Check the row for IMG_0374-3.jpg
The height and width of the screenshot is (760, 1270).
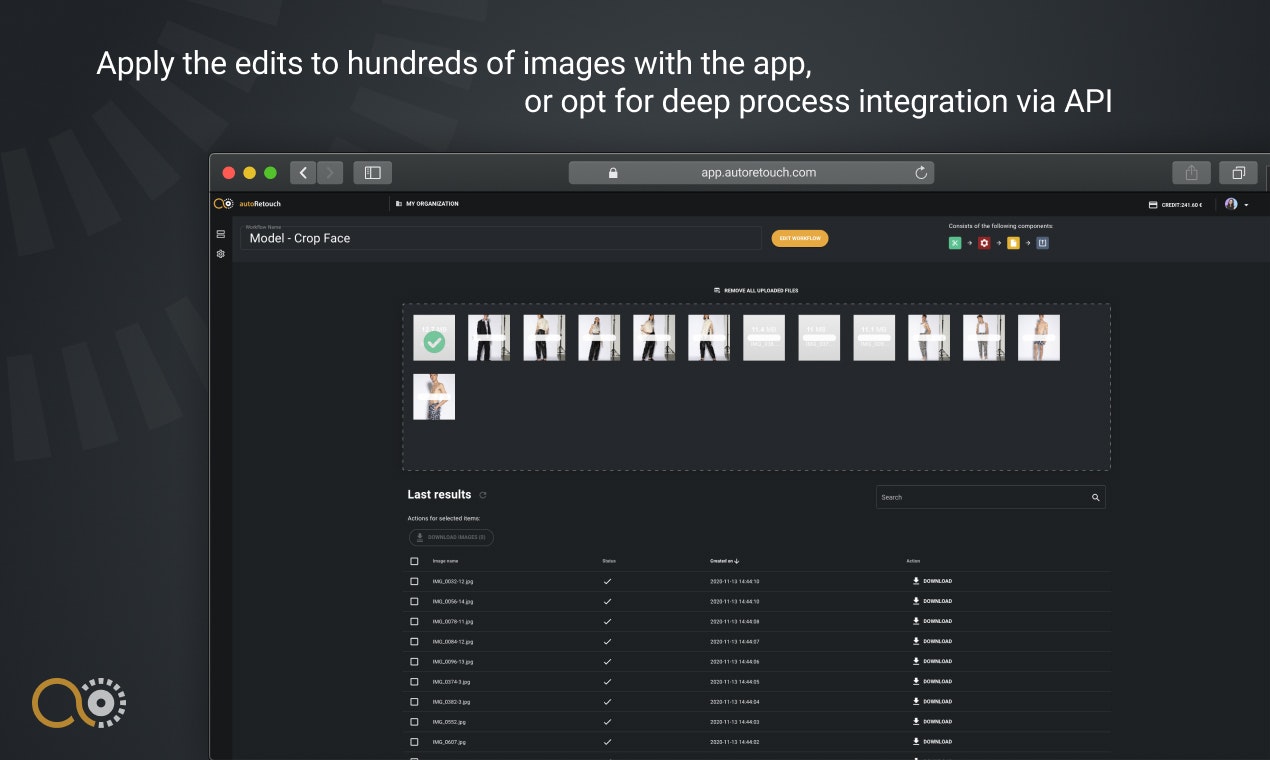coord(414,681)
